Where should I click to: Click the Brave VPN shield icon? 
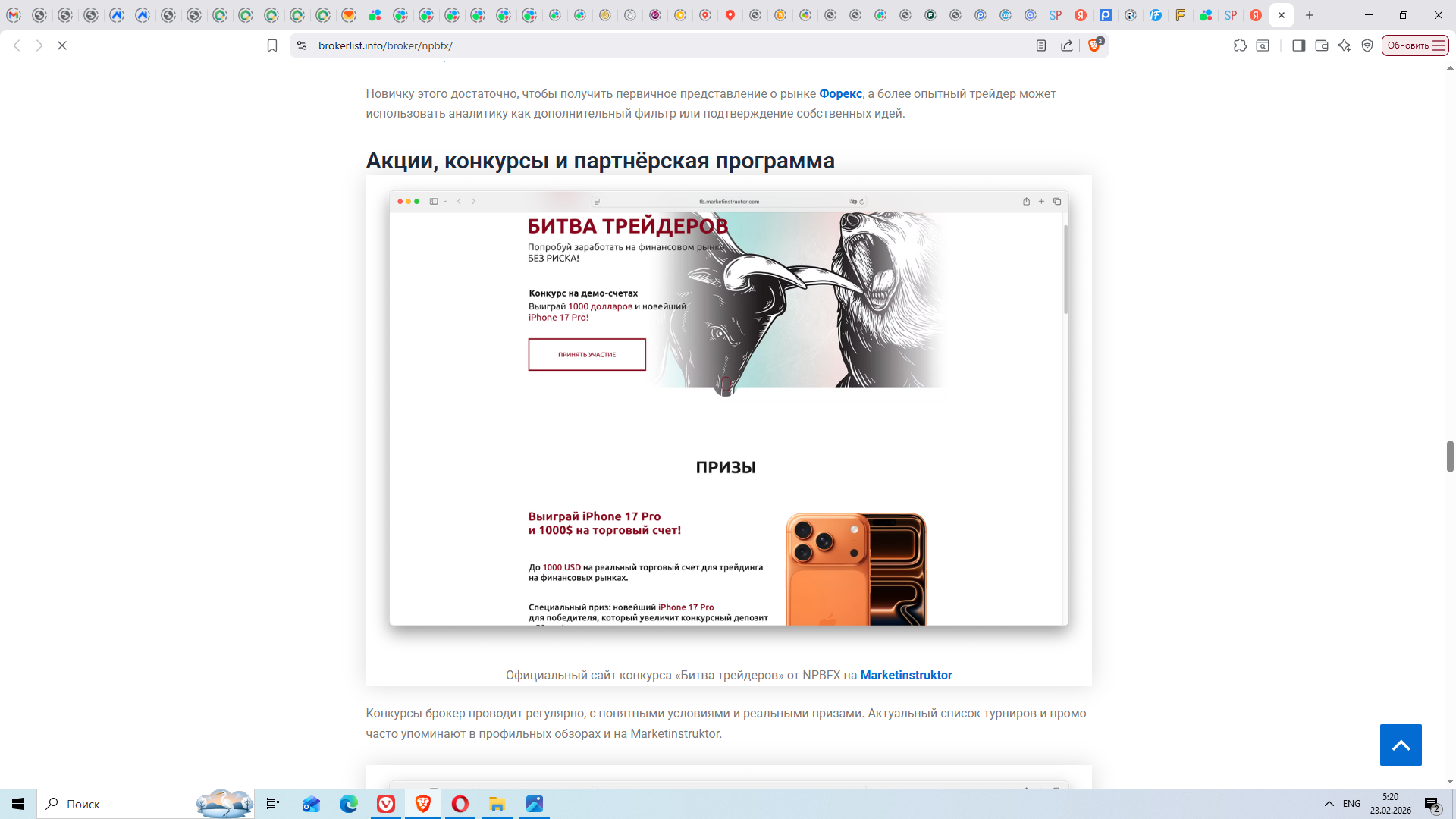[1367, 45]
